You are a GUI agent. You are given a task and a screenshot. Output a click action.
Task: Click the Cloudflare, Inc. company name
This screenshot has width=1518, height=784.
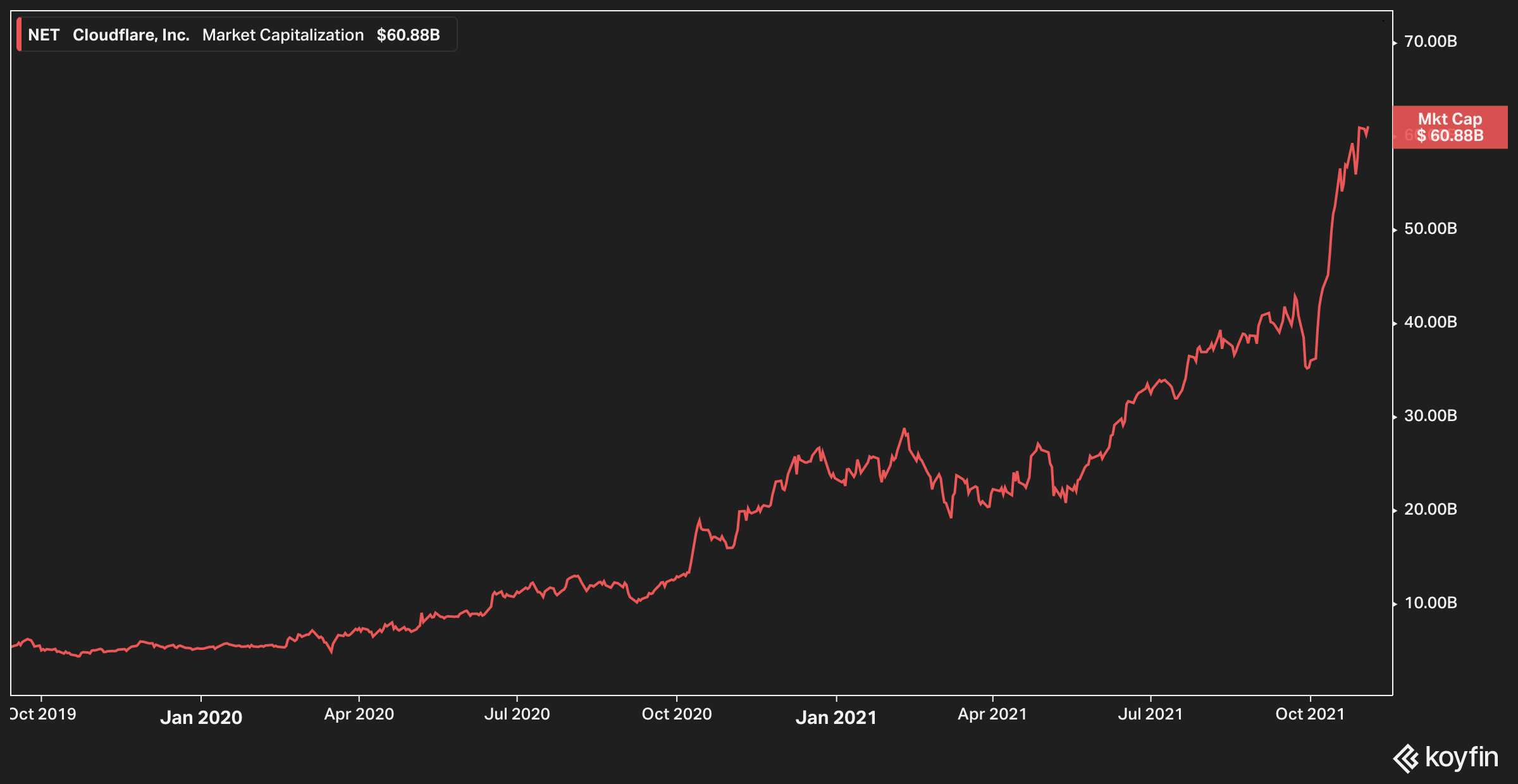point(131,35)
